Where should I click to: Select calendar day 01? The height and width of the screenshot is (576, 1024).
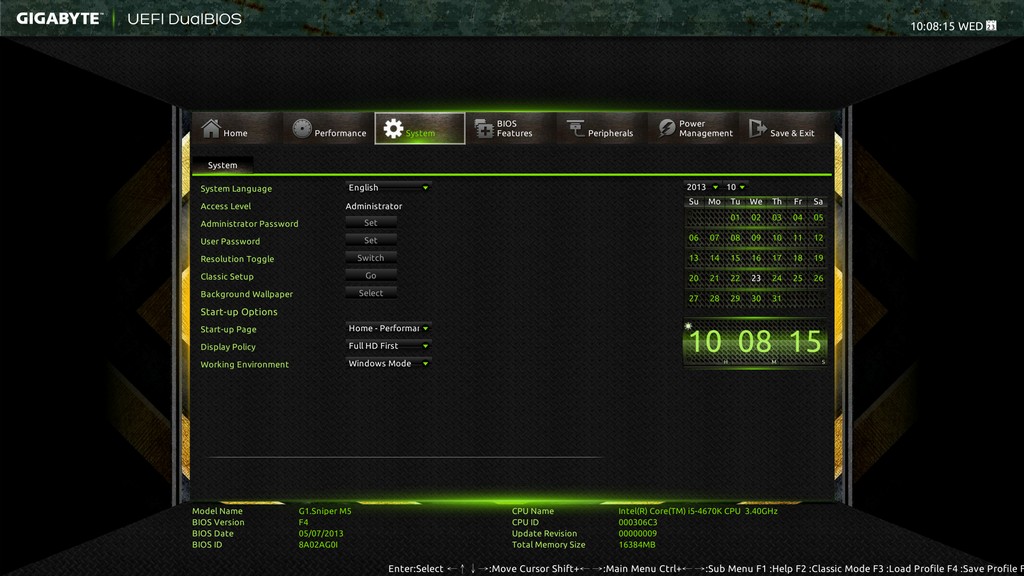click(x=735, y=217)
